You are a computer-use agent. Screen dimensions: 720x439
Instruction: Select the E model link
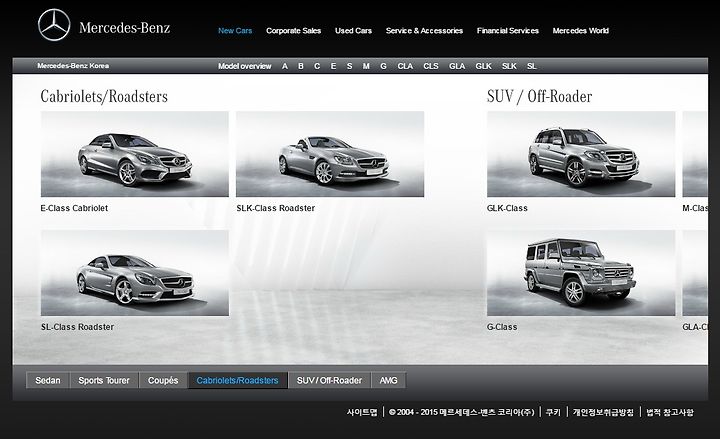click(x=333, y=66)
